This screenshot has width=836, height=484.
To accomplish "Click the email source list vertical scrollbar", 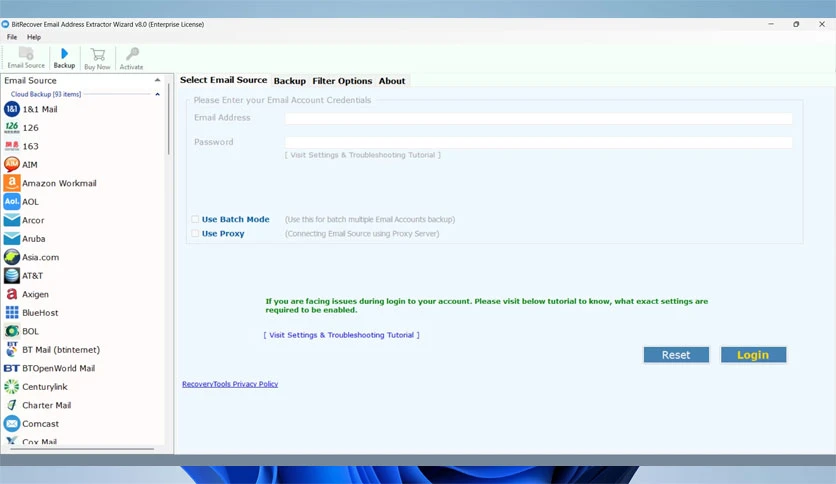I will click(168, 120).
